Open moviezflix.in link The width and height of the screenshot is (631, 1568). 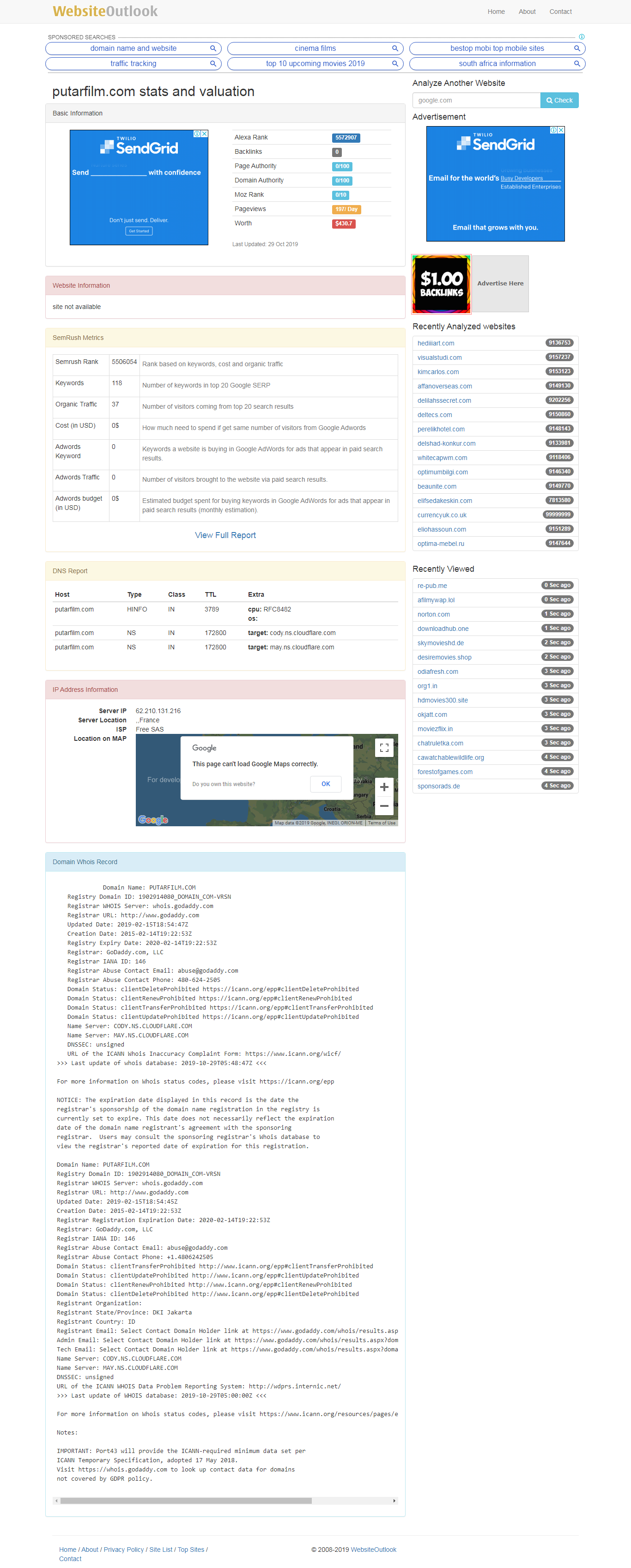pos(435,729)
